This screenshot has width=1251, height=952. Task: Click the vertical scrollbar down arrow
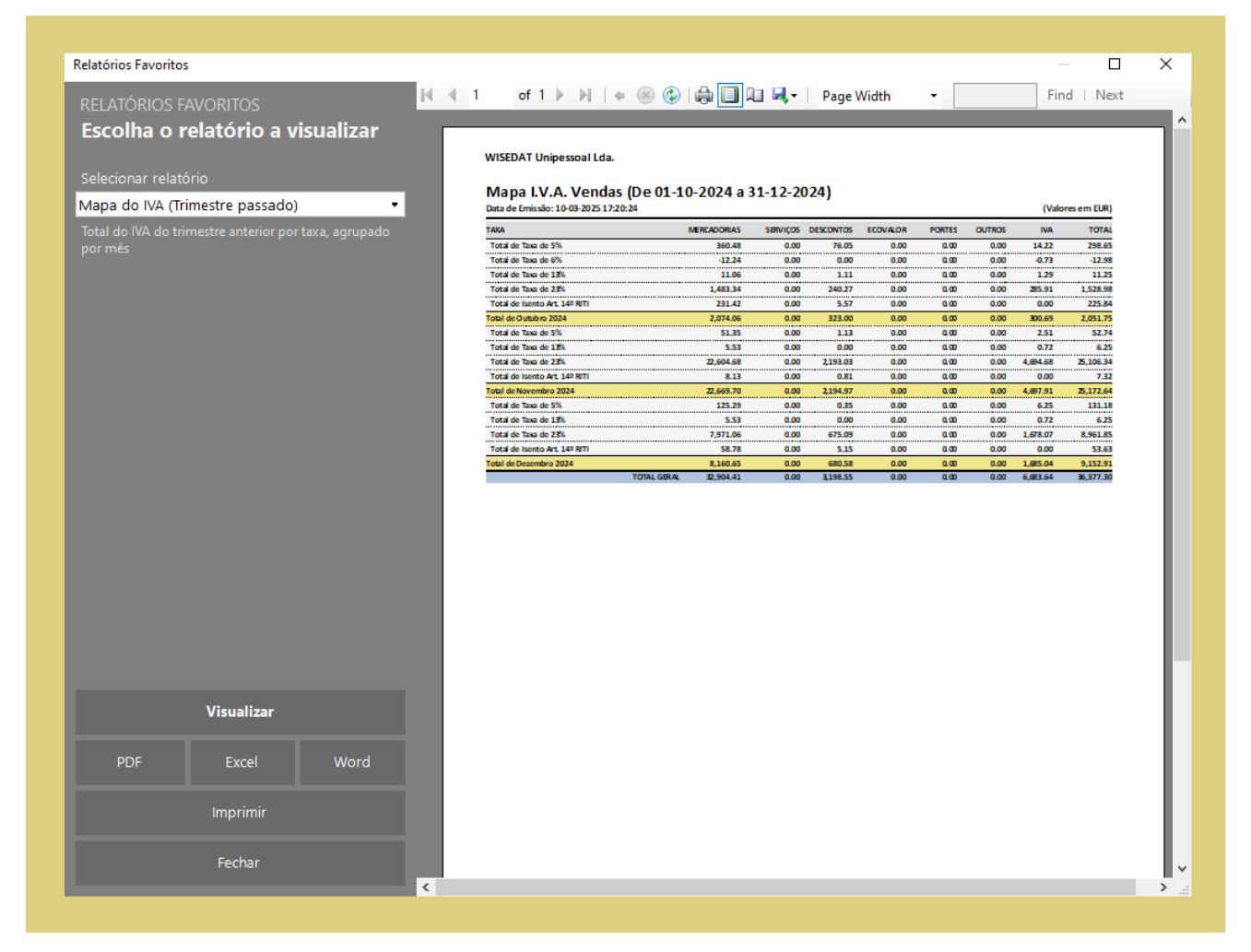point(1182,868)
